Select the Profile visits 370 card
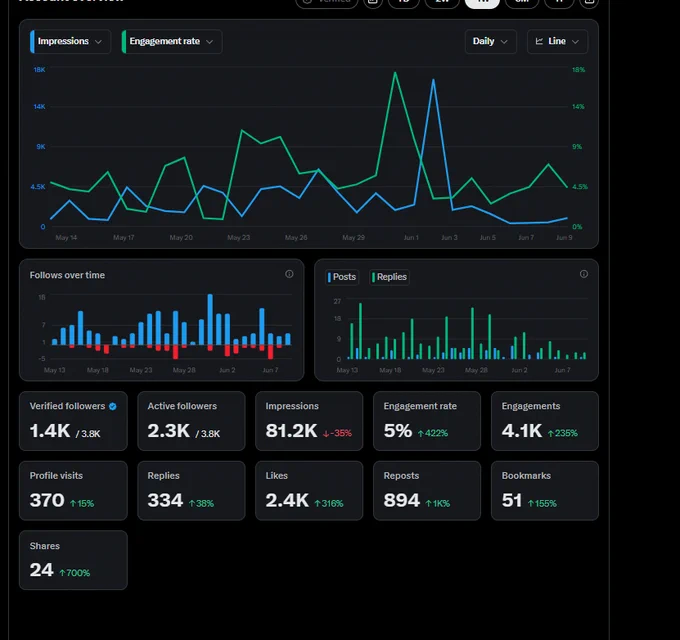The width and height of the screenshot is (680, 640). [x=73, y=490]
